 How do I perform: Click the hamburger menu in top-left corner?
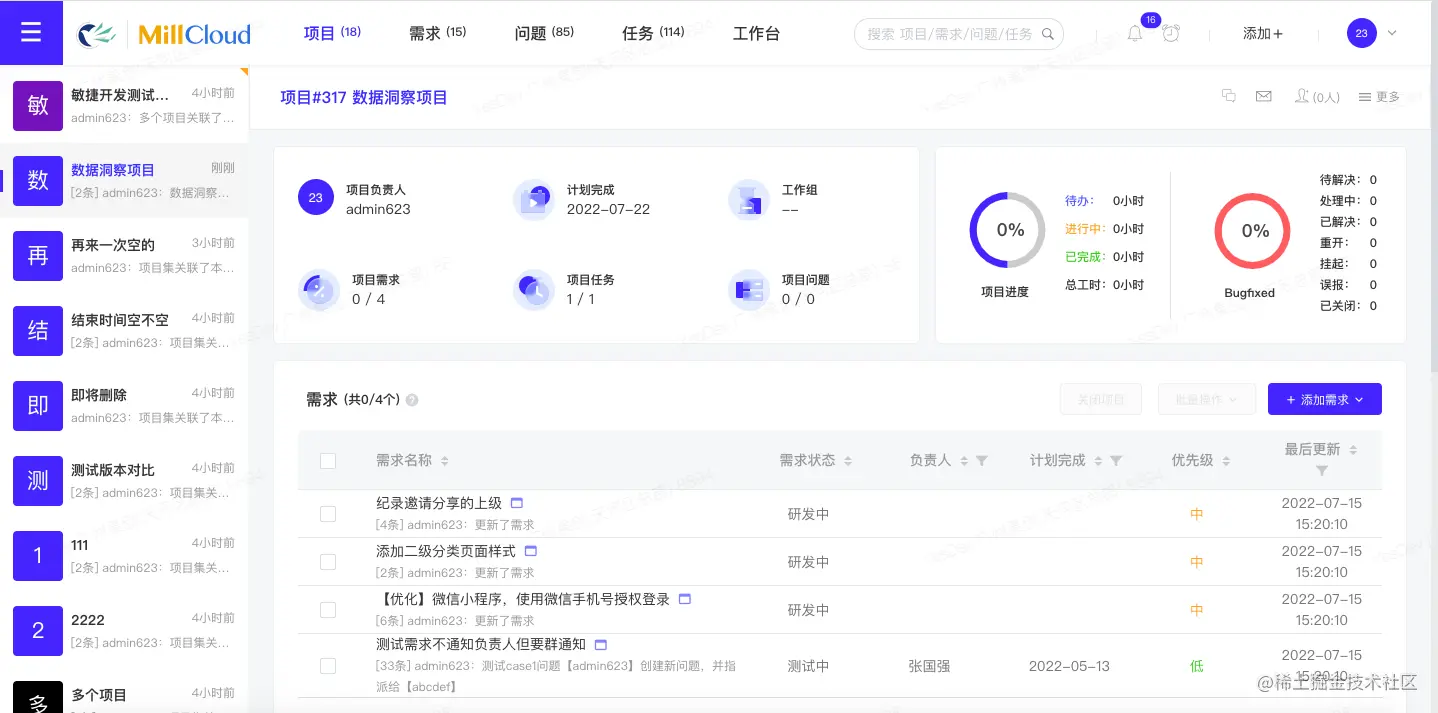[31, 31]
